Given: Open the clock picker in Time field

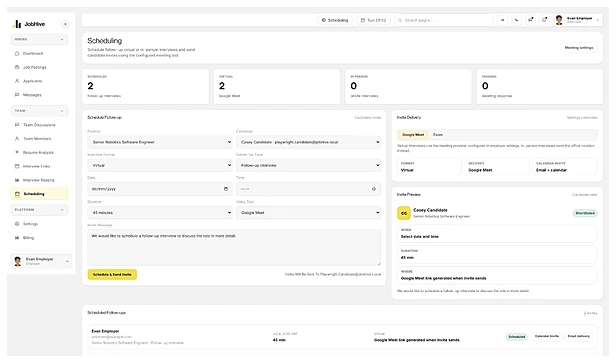Looking at the screenshot, I should tap(374, 189).
